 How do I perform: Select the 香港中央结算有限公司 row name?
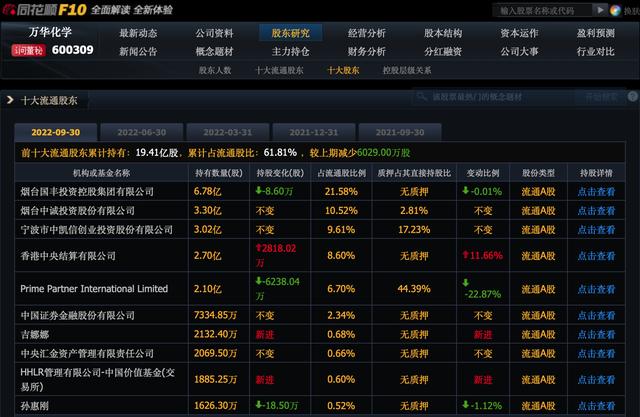[68, 256]
